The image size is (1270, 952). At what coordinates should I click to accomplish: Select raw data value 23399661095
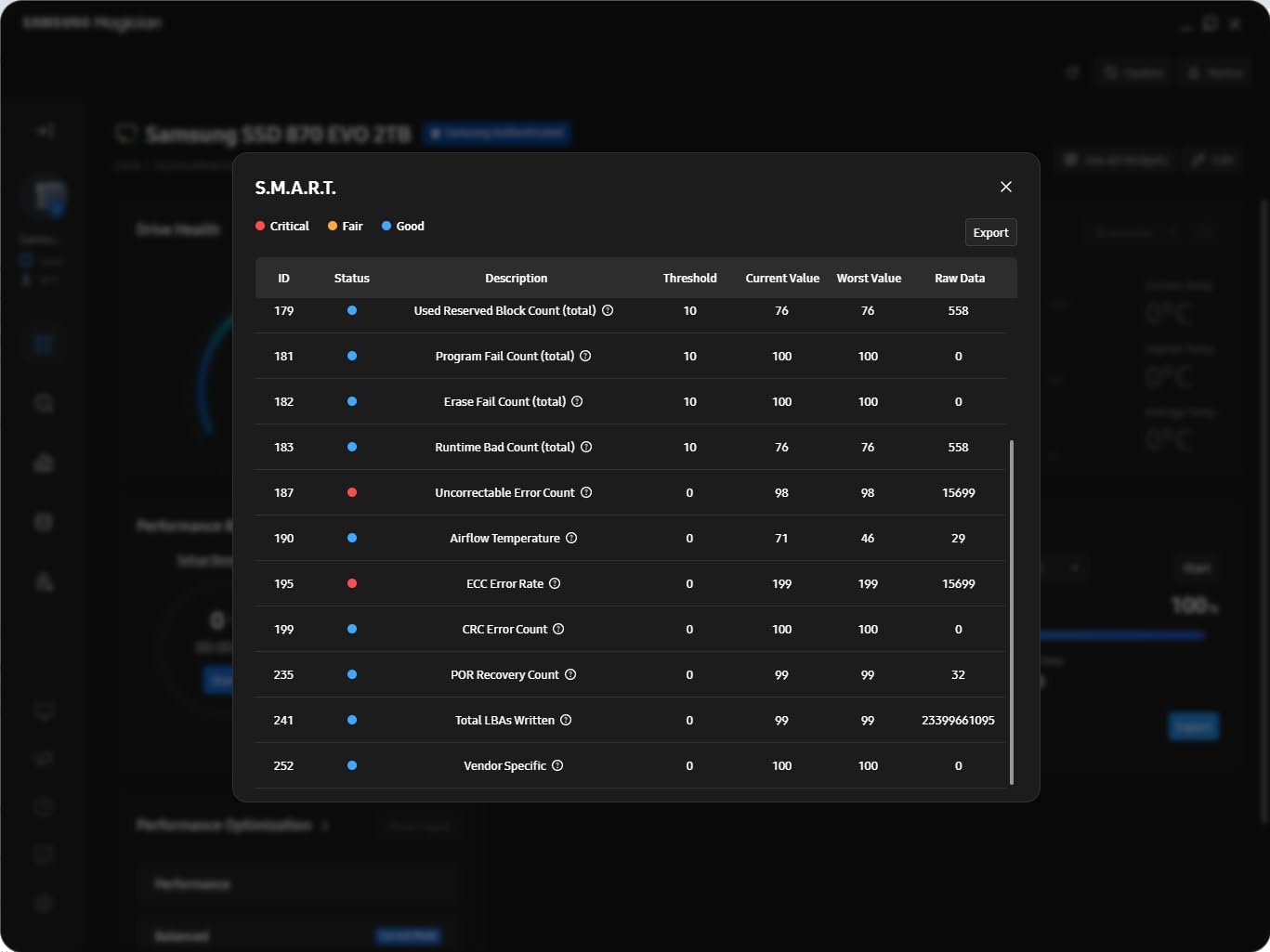pos(958,720)
